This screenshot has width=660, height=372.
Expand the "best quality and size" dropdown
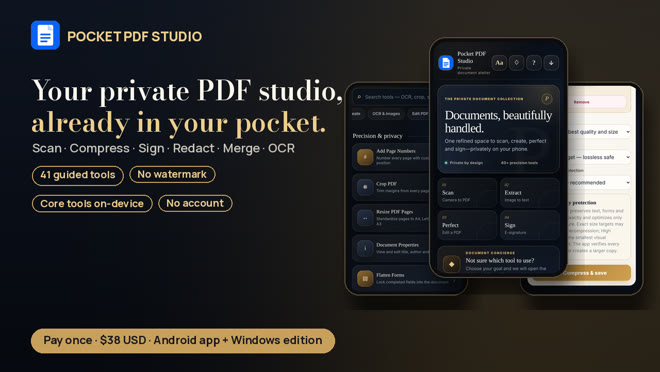(599, 132)
